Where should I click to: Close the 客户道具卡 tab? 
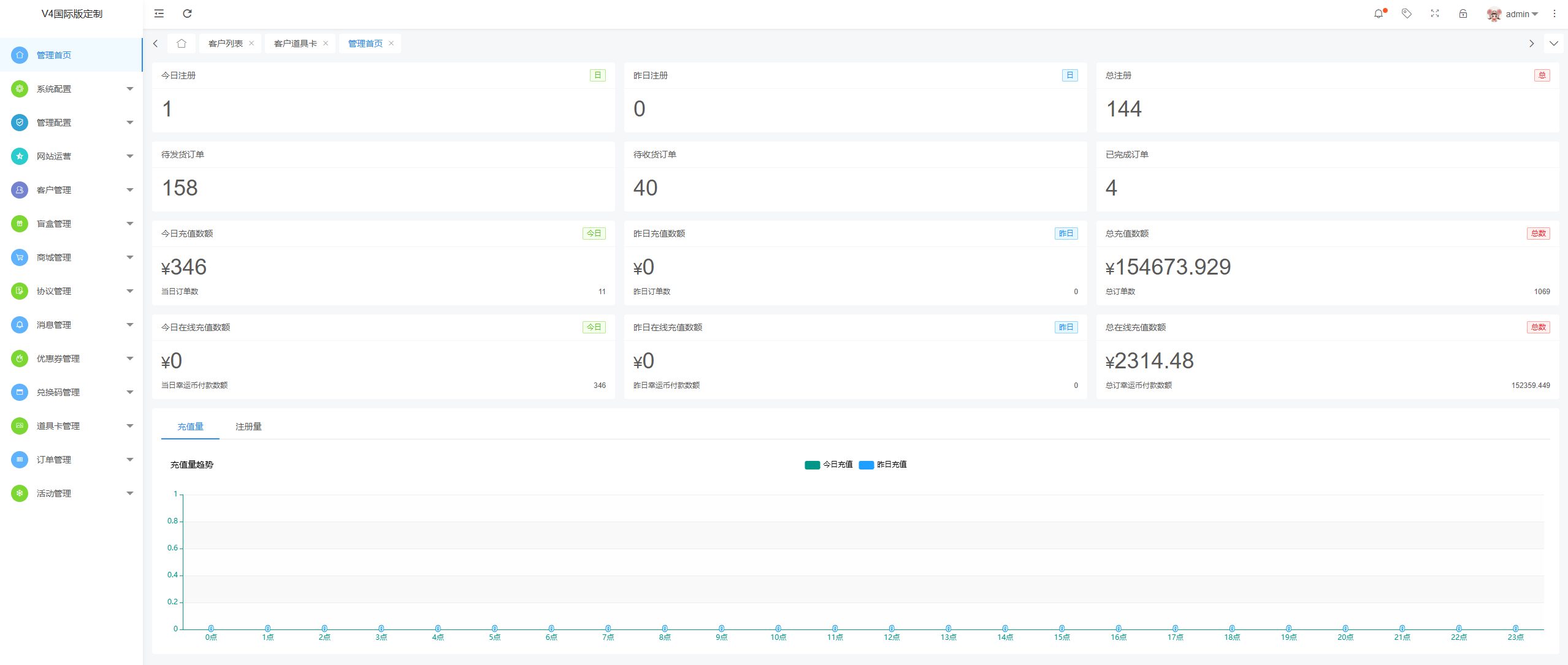click(326, 44)
